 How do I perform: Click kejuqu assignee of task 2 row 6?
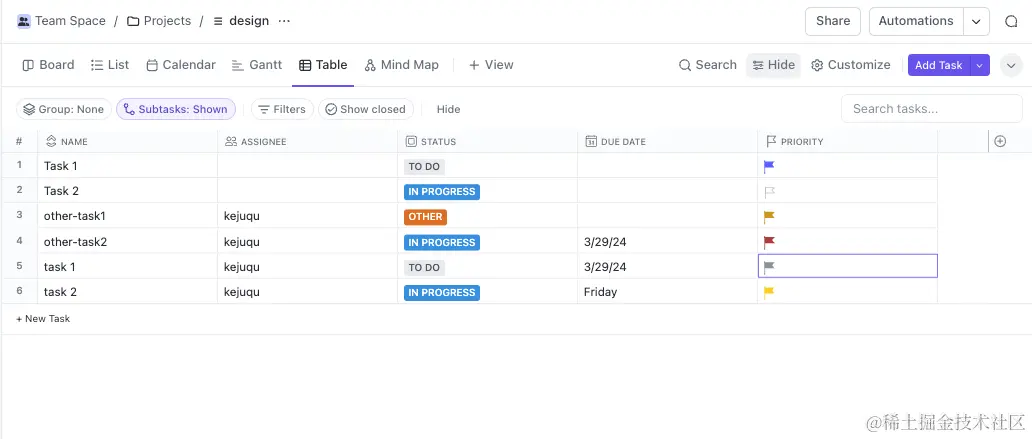[x=242, y=292]
